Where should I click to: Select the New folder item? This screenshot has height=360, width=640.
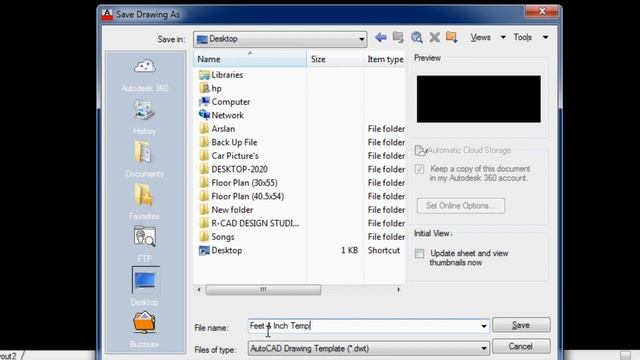point(226,209)
